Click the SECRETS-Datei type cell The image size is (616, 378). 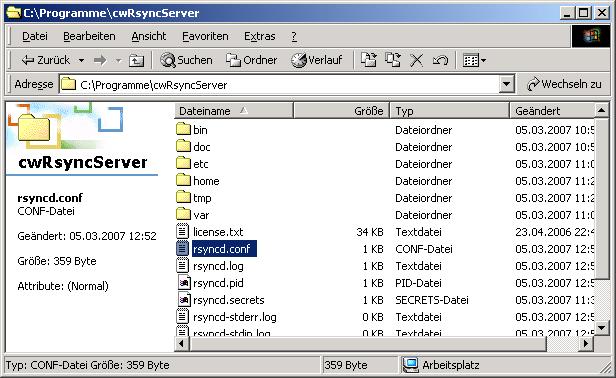(x=432, y=300)
